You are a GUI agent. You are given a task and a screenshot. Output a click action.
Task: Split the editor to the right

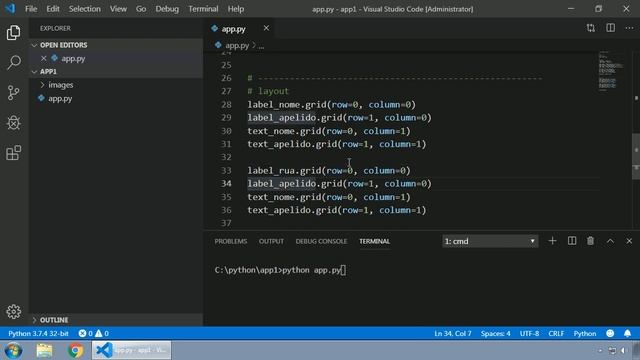tap(610, 28)
